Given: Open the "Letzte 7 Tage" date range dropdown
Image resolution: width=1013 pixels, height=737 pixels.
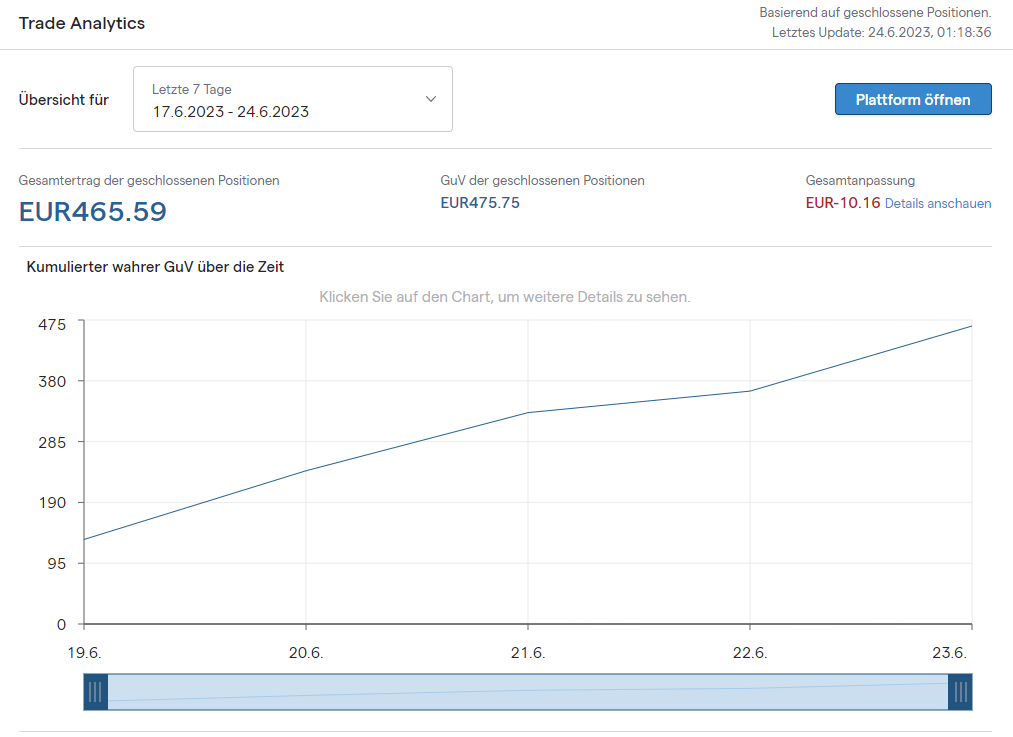Looking at the screenshot, I should (292, 100).
